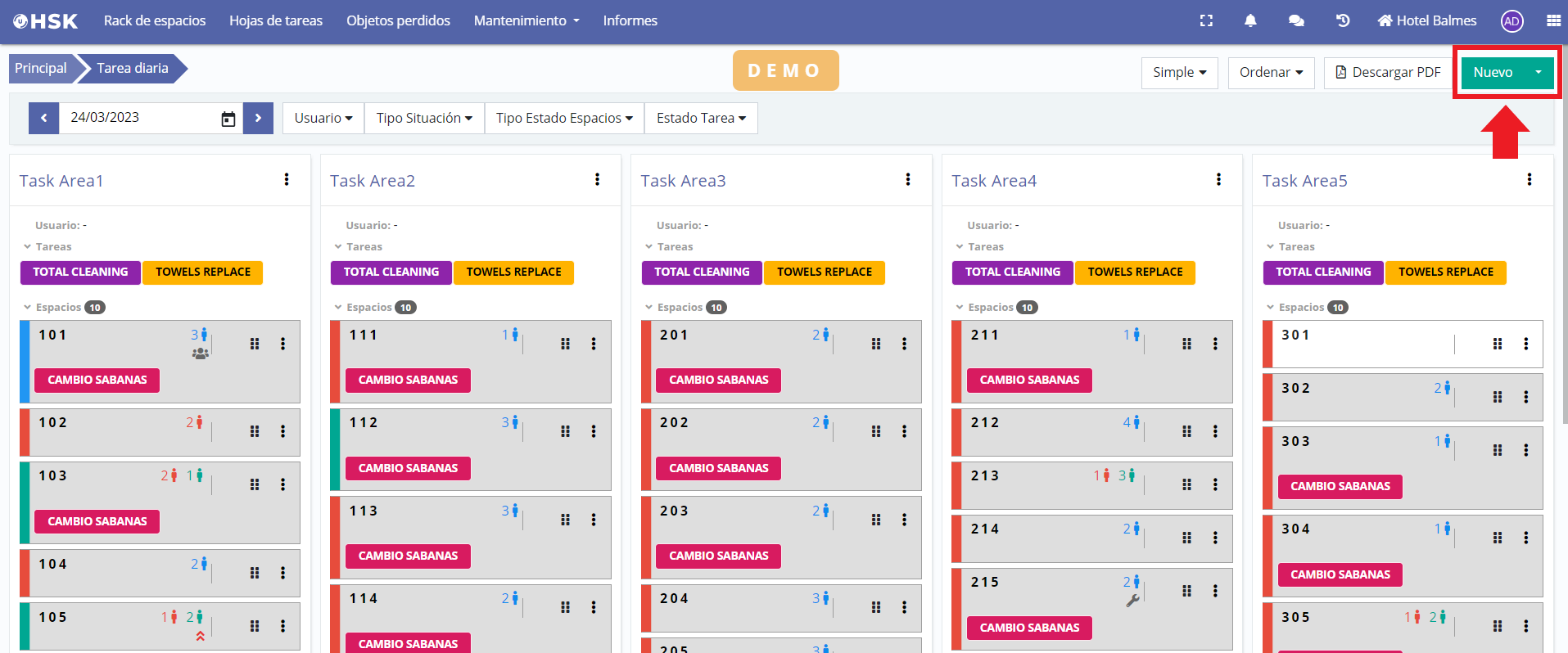Open the Mantenimiento menu
1568x653 pixels.
click(526, 21)
